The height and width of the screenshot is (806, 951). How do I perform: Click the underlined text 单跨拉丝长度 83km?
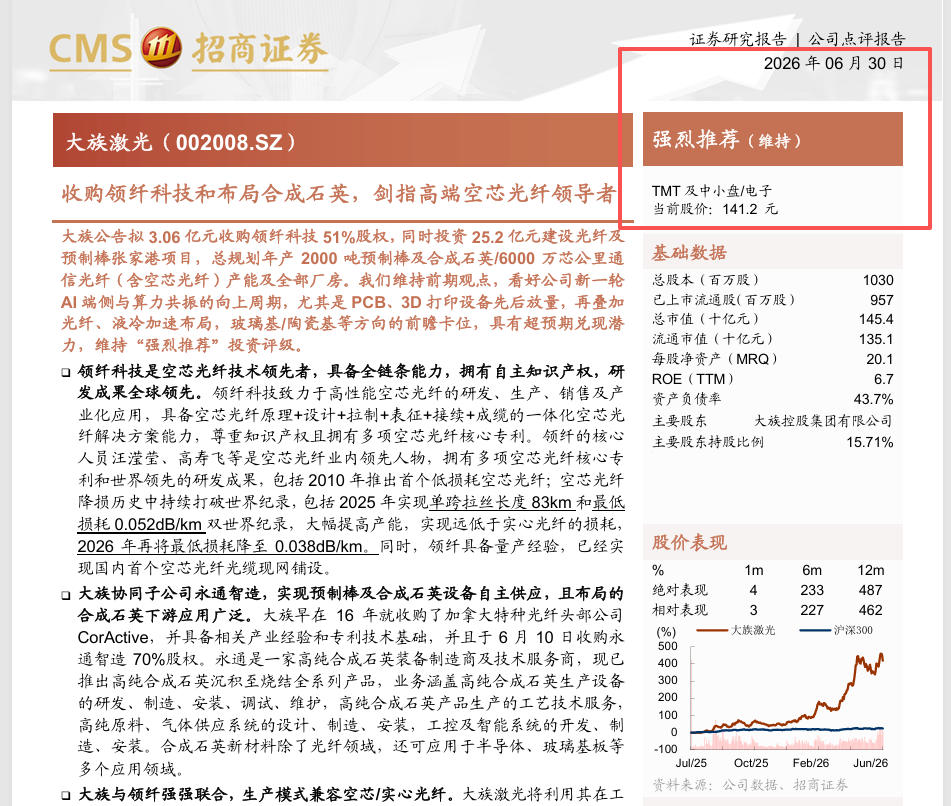tap(501, 503)
